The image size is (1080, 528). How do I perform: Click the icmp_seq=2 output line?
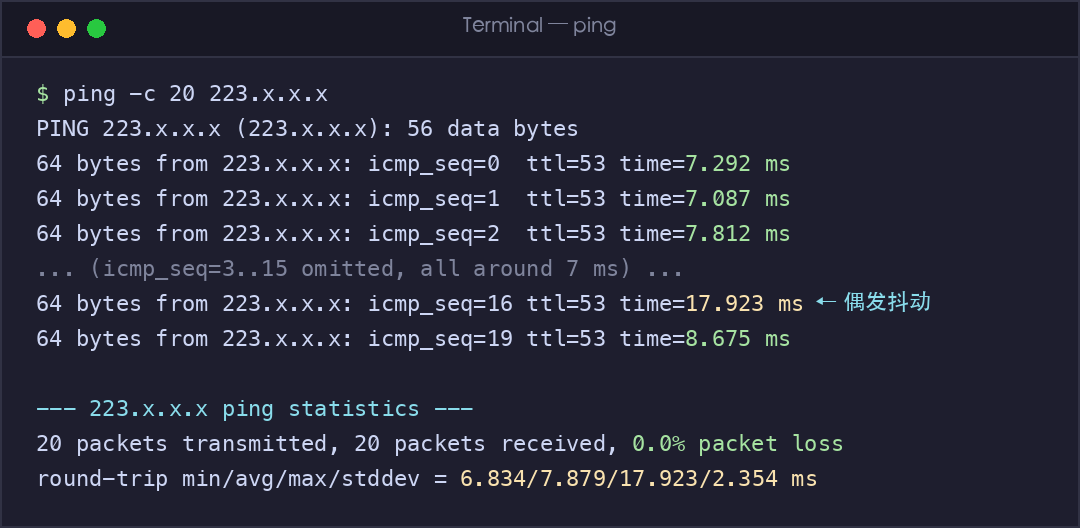pos(413,234)
